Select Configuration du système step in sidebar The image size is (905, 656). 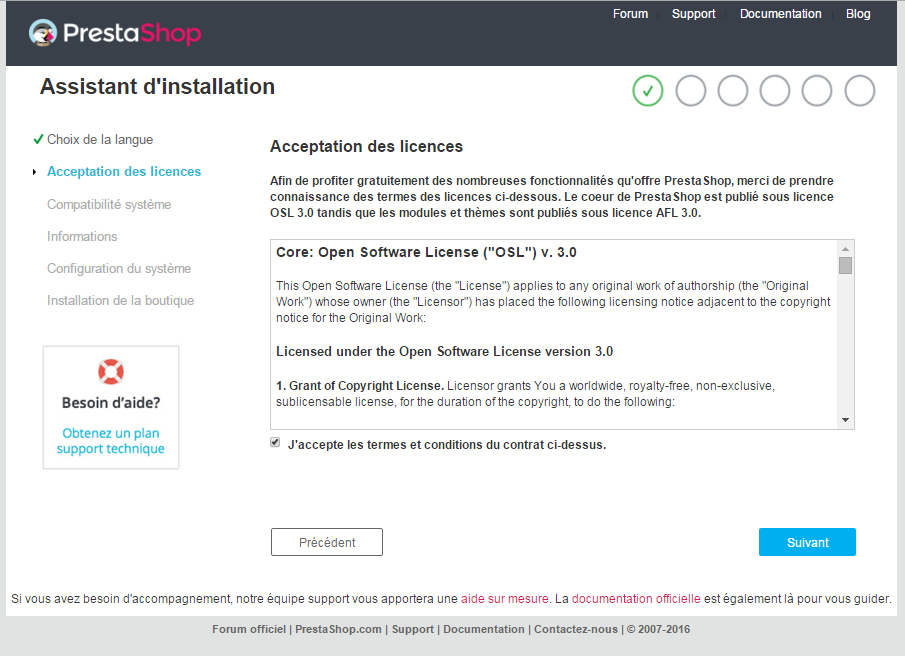pyautogui.click(x=119, y=268)
